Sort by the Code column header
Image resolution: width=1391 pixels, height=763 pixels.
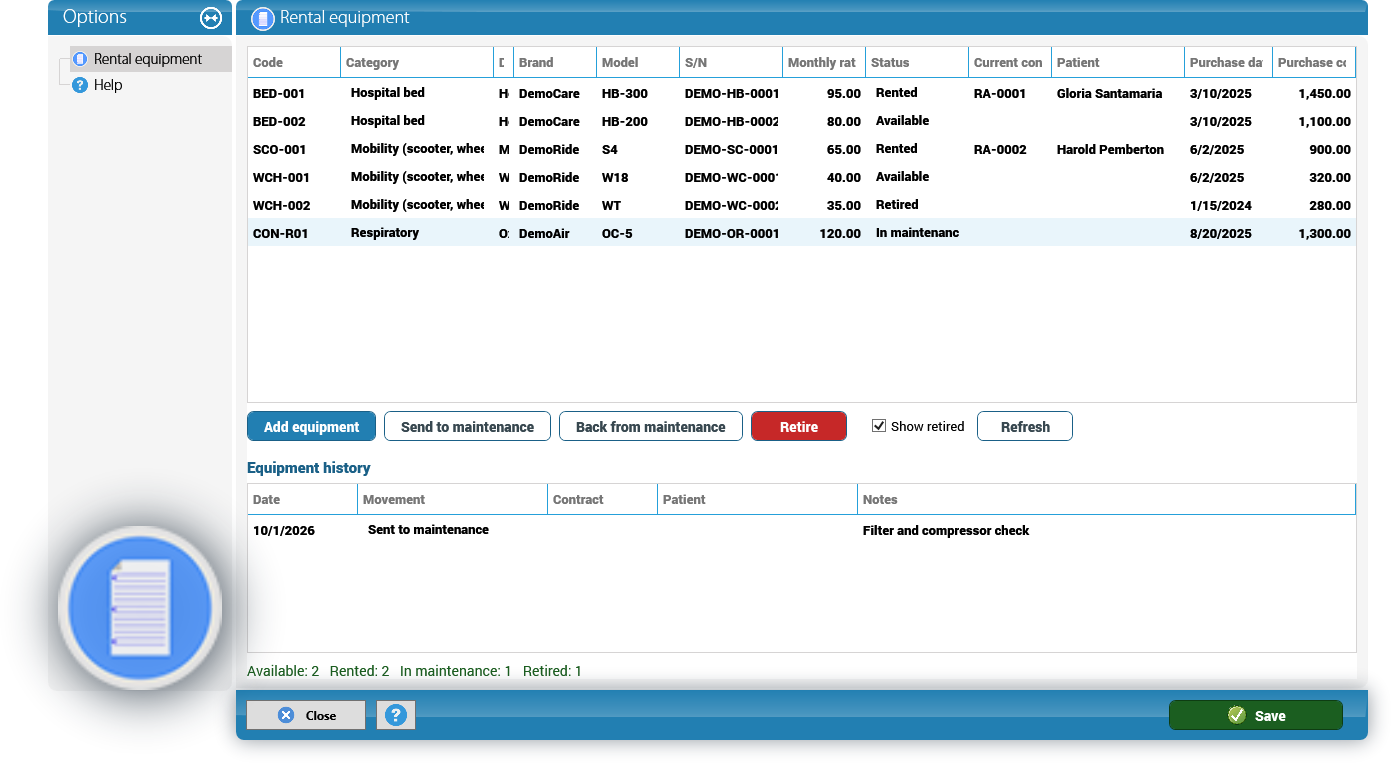(294, 62)
